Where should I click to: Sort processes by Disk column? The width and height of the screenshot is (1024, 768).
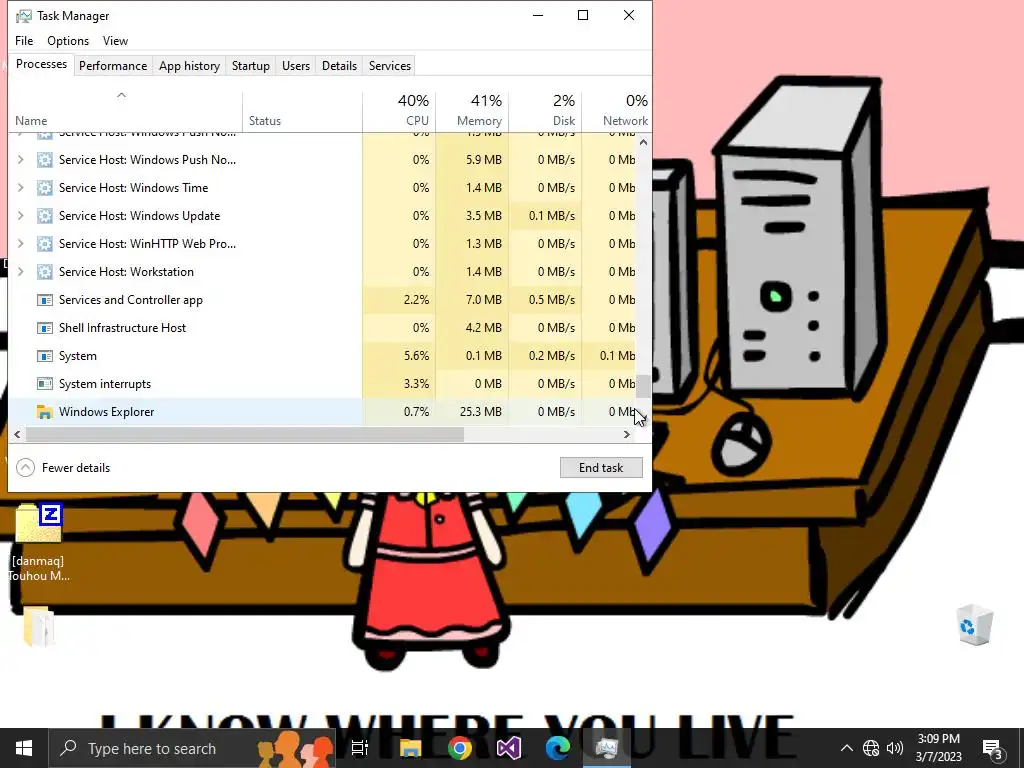(x=545, y=111)
